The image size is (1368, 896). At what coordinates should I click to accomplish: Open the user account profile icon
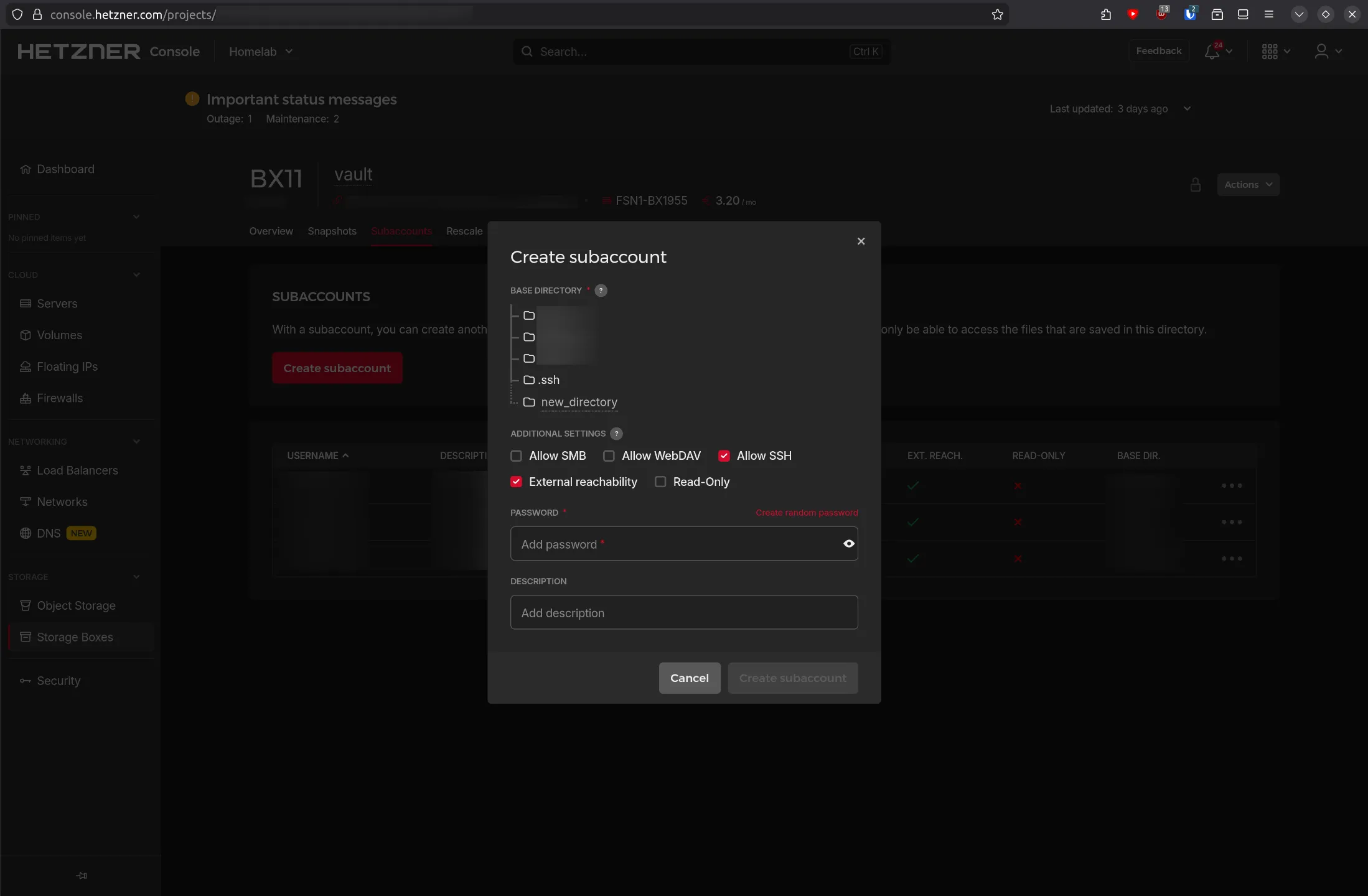[1321, 52]
